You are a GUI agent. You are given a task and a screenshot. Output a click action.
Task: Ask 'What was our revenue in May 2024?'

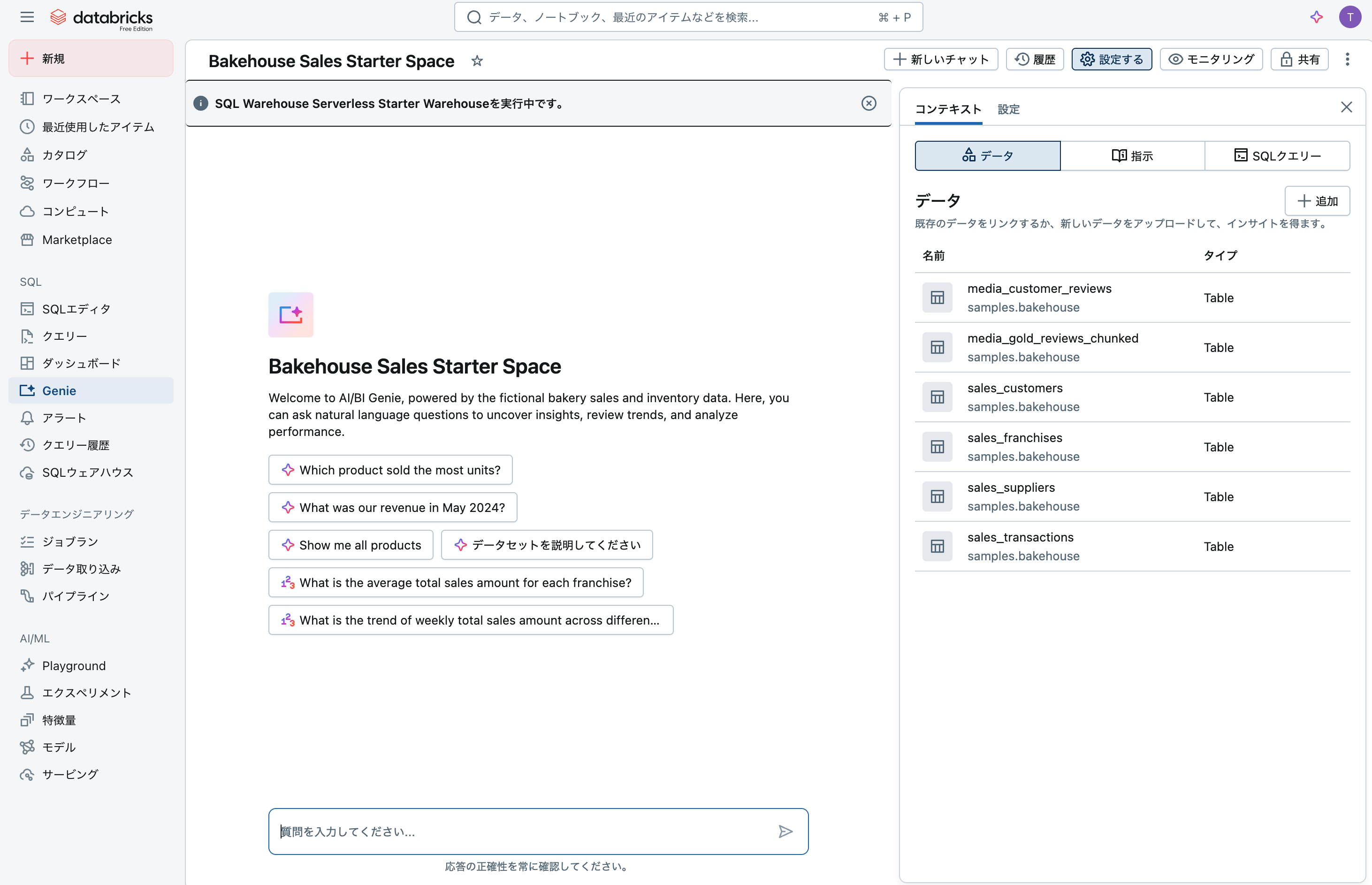[x=393, y=507]
